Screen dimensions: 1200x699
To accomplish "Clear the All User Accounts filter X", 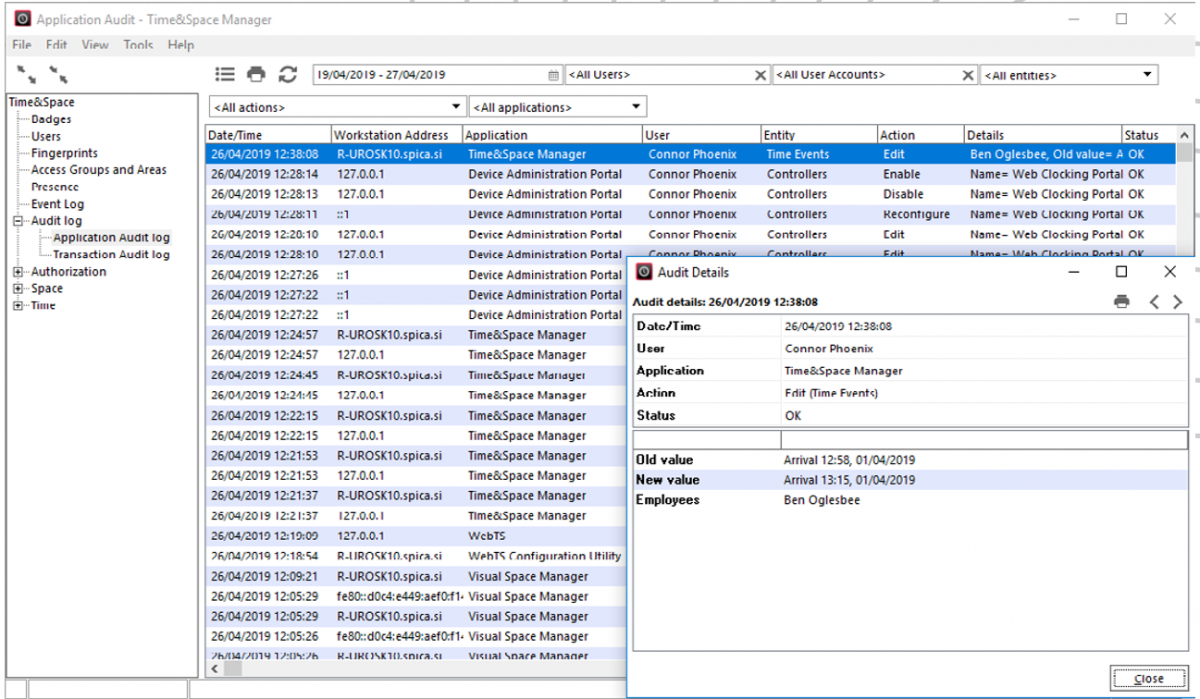I will [x=967, y=74].
